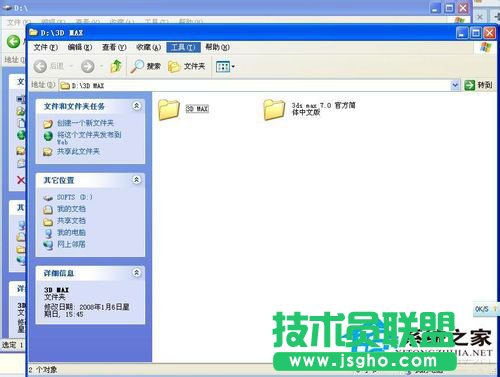Collapse the 其它位置 panel

(x=136, y=180)
